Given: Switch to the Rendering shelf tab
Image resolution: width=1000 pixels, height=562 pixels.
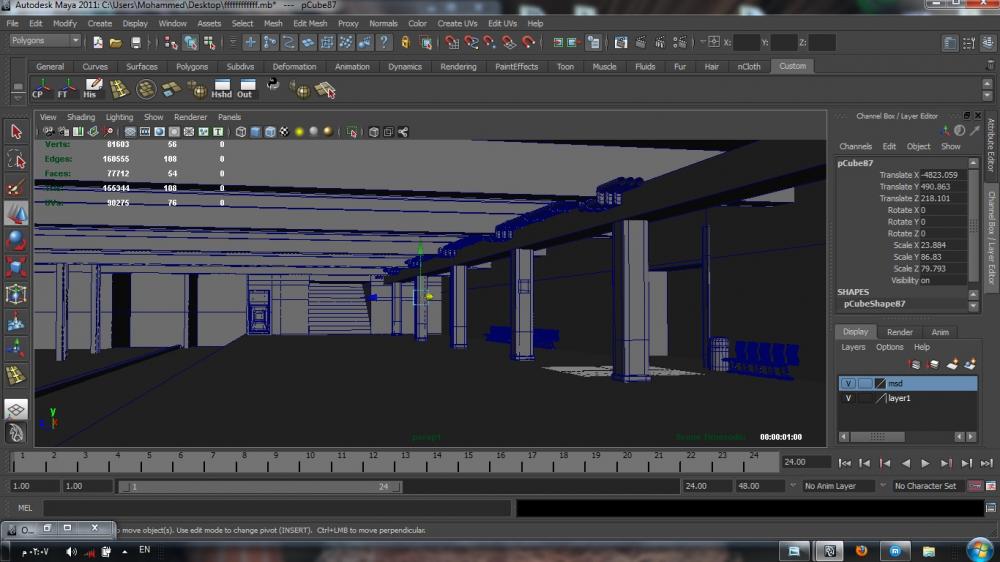Looking at the screenshot, I should pyautogui.click(x=458, y=67).
